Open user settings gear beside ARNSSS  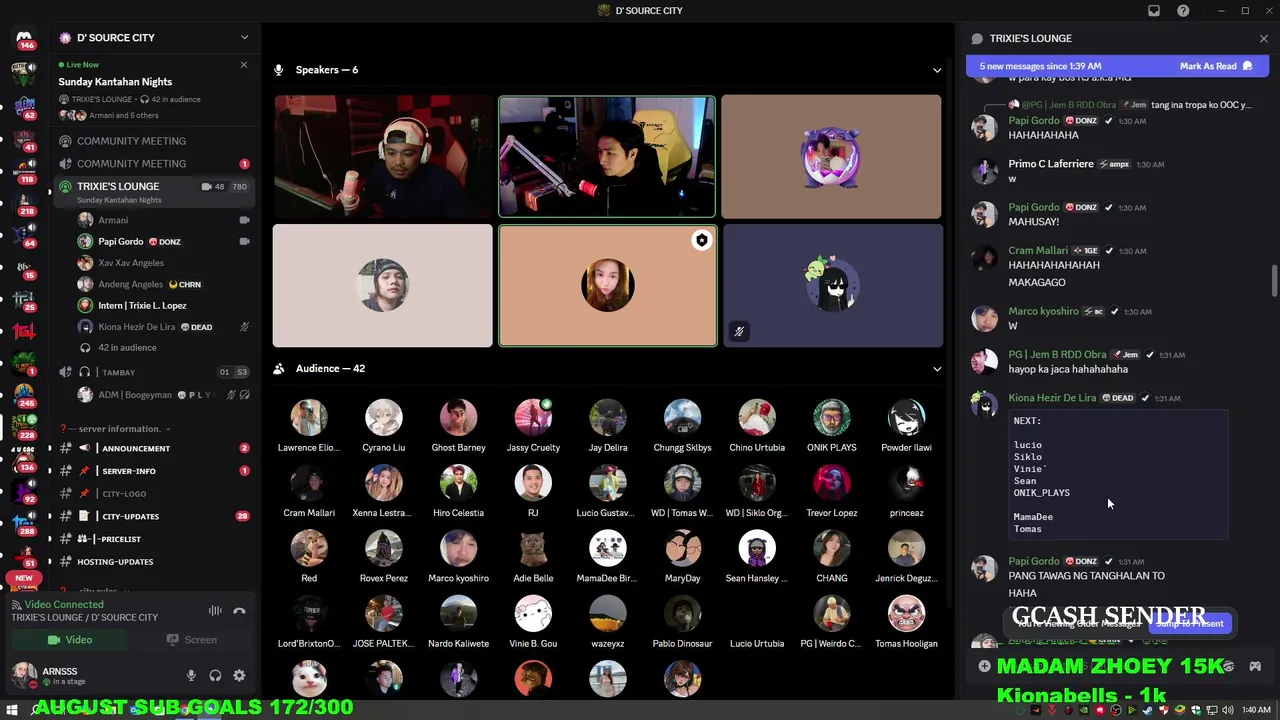point(239,676)
